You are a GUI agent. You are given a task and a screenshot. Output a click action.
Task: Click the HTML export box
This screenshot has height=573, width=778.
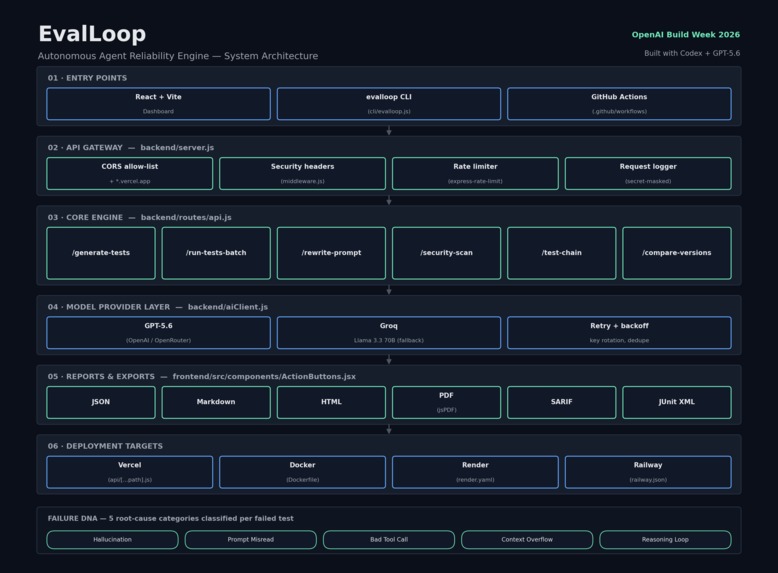(331, 402)
